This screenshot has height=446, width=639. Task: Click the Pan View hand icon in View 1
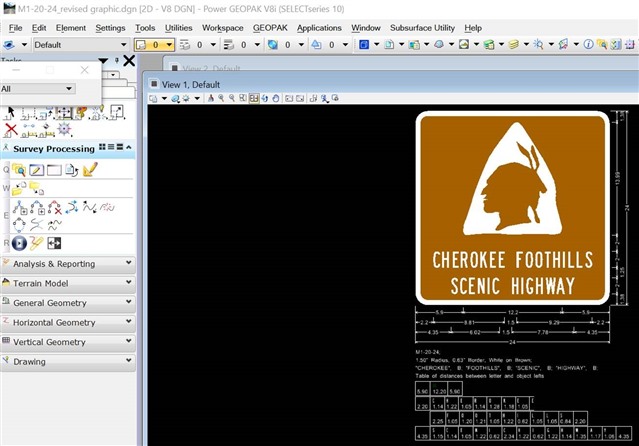pos(276,98)
